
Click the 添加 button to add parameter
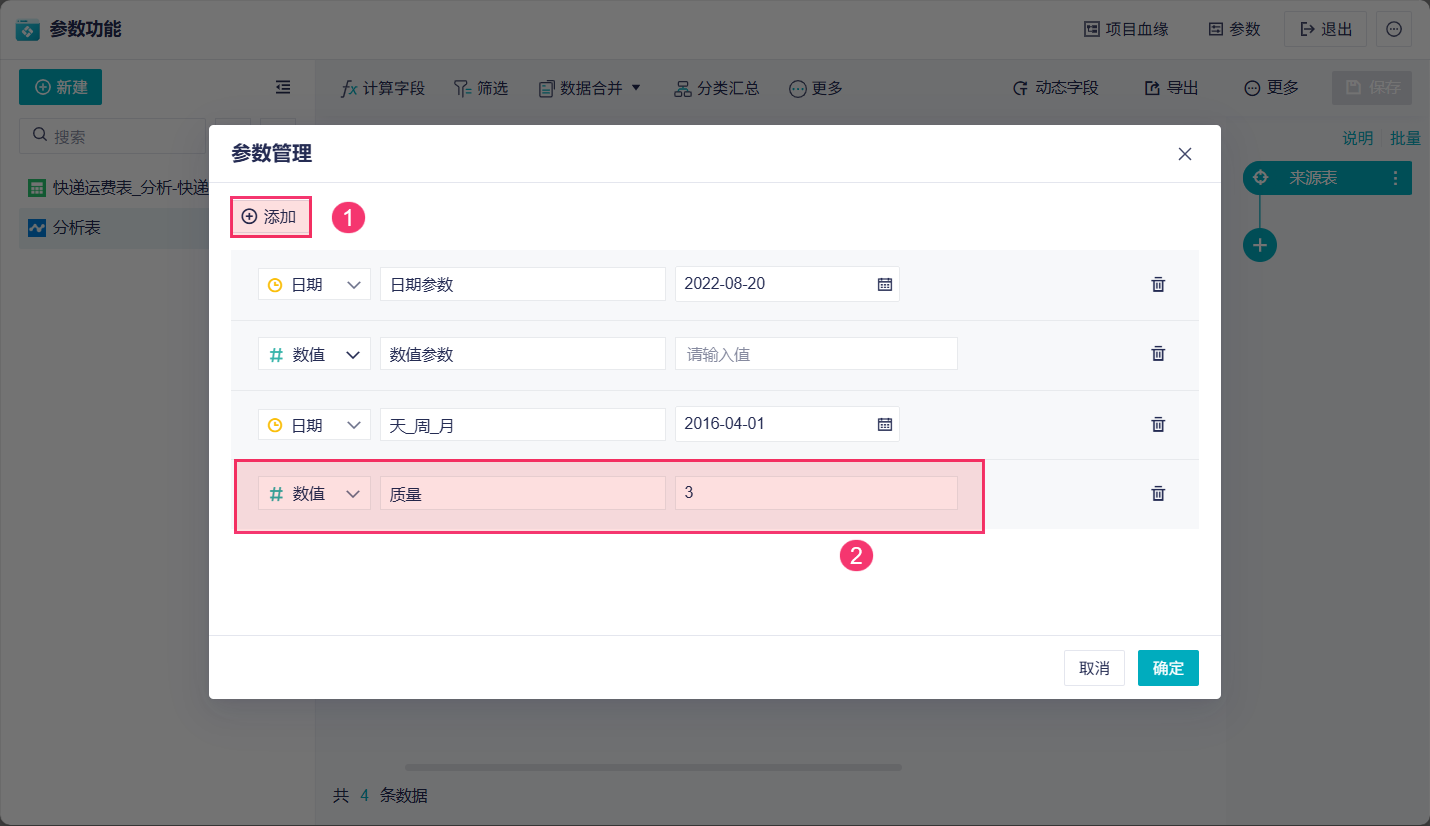click(271, 217)
